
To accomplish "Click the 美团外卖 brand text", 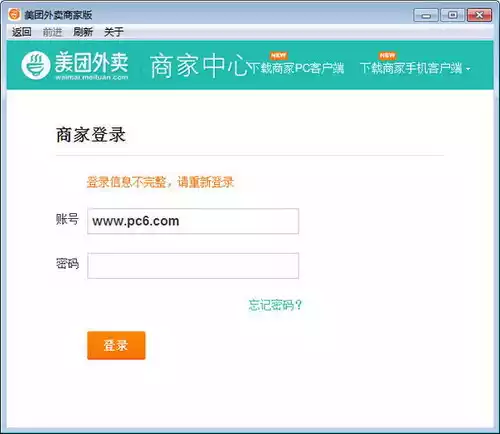I will coord(91,62).
